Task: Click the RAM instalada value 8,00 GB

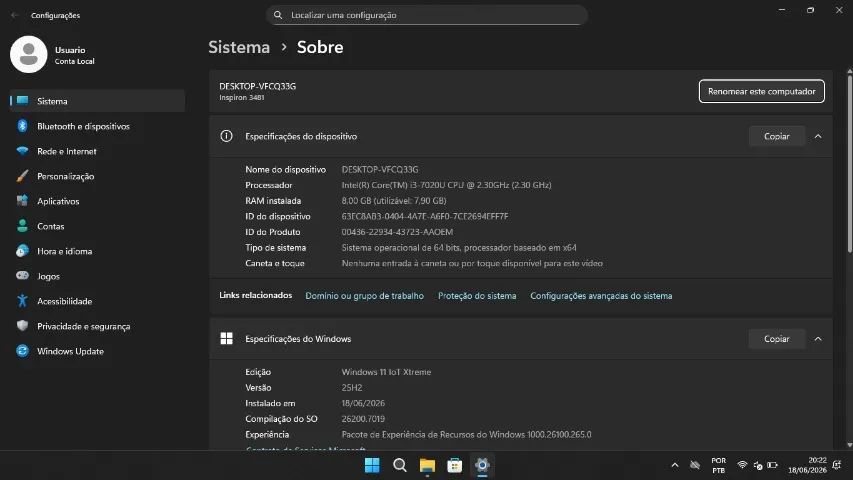Action: point(394,201)
